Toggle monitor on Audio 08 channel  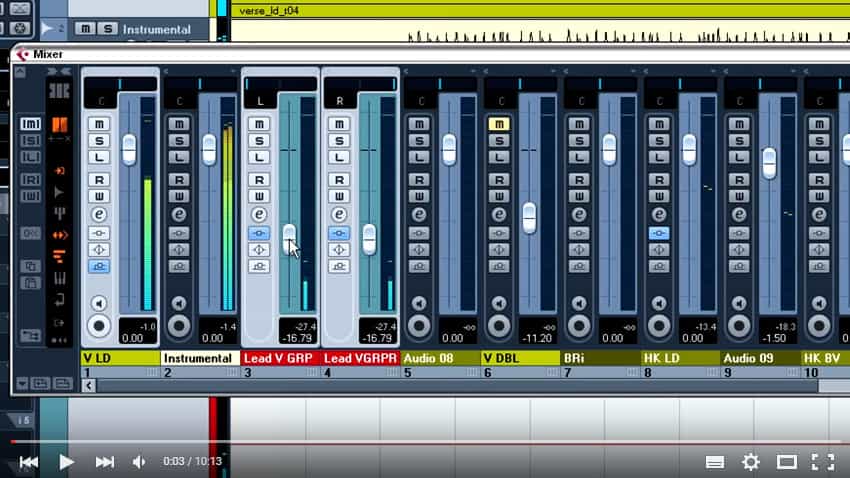click(419, 303)
